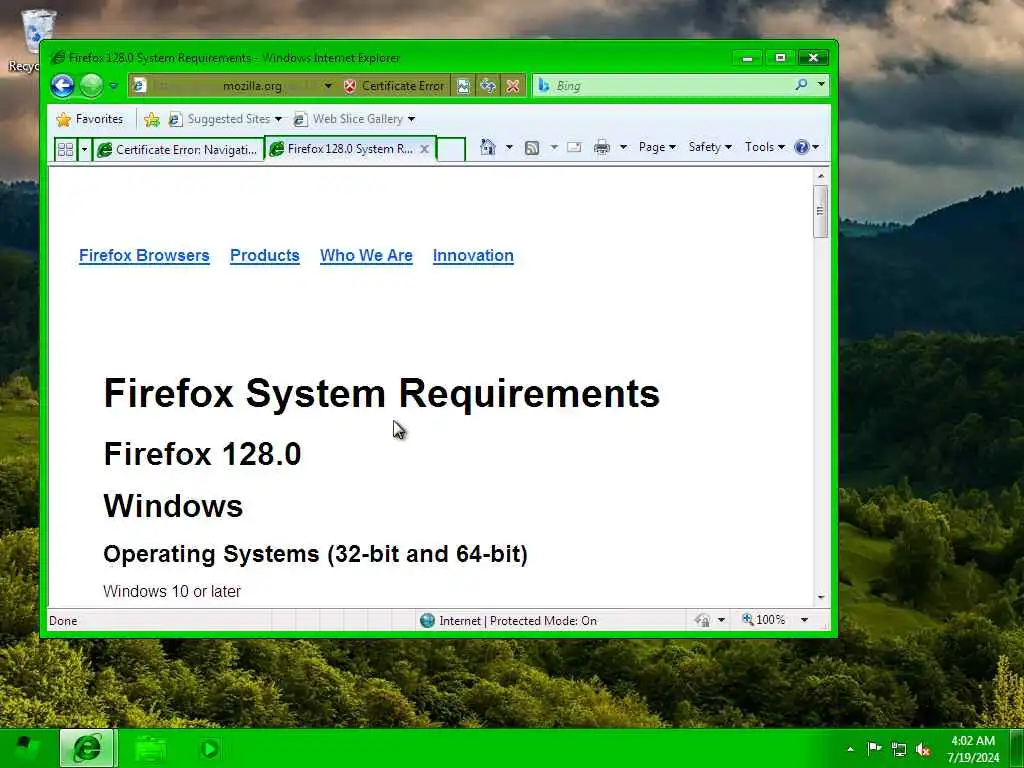Follow the Firefox Browsers link
The height and width of the screenshot is (768, 1024).
[144, 255]
